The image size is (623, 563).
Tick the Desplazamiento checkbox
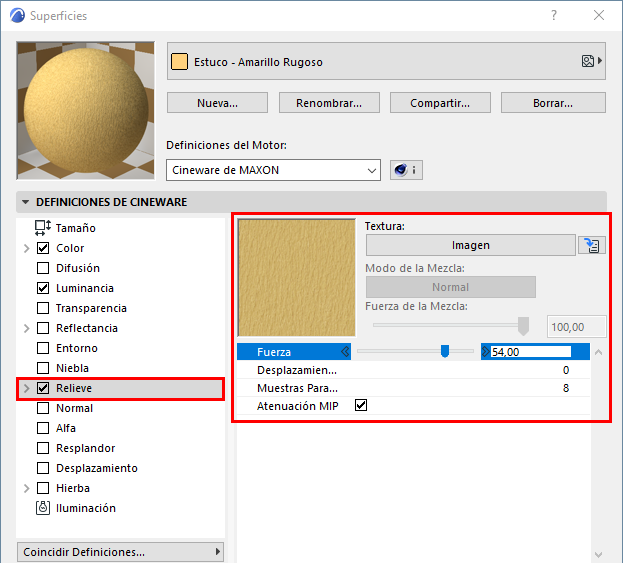click(43, 468)
